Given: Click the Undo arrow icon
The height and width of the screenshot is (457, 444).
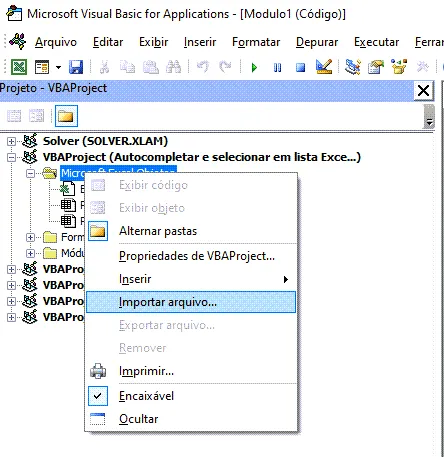Looking at the screenshot, I should (x=202, y=67).
